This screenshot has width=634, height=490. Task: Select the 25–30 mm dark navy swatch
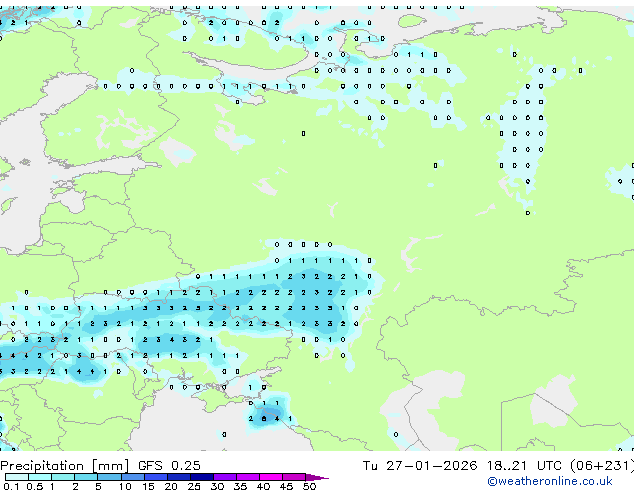pyautogui.click(x=202, y=477)
